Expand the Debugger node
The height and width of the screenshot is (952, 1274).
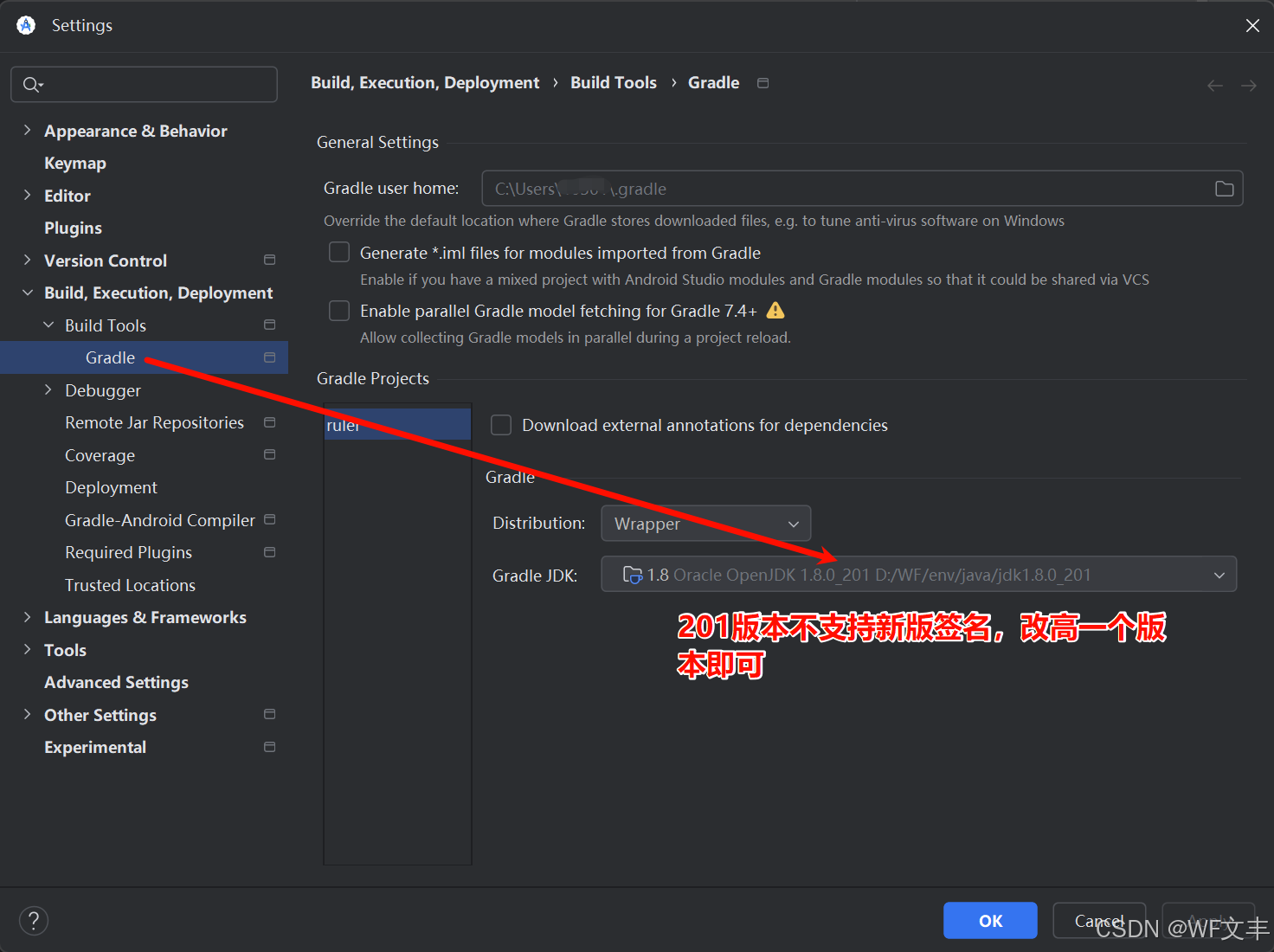(48, 389)
